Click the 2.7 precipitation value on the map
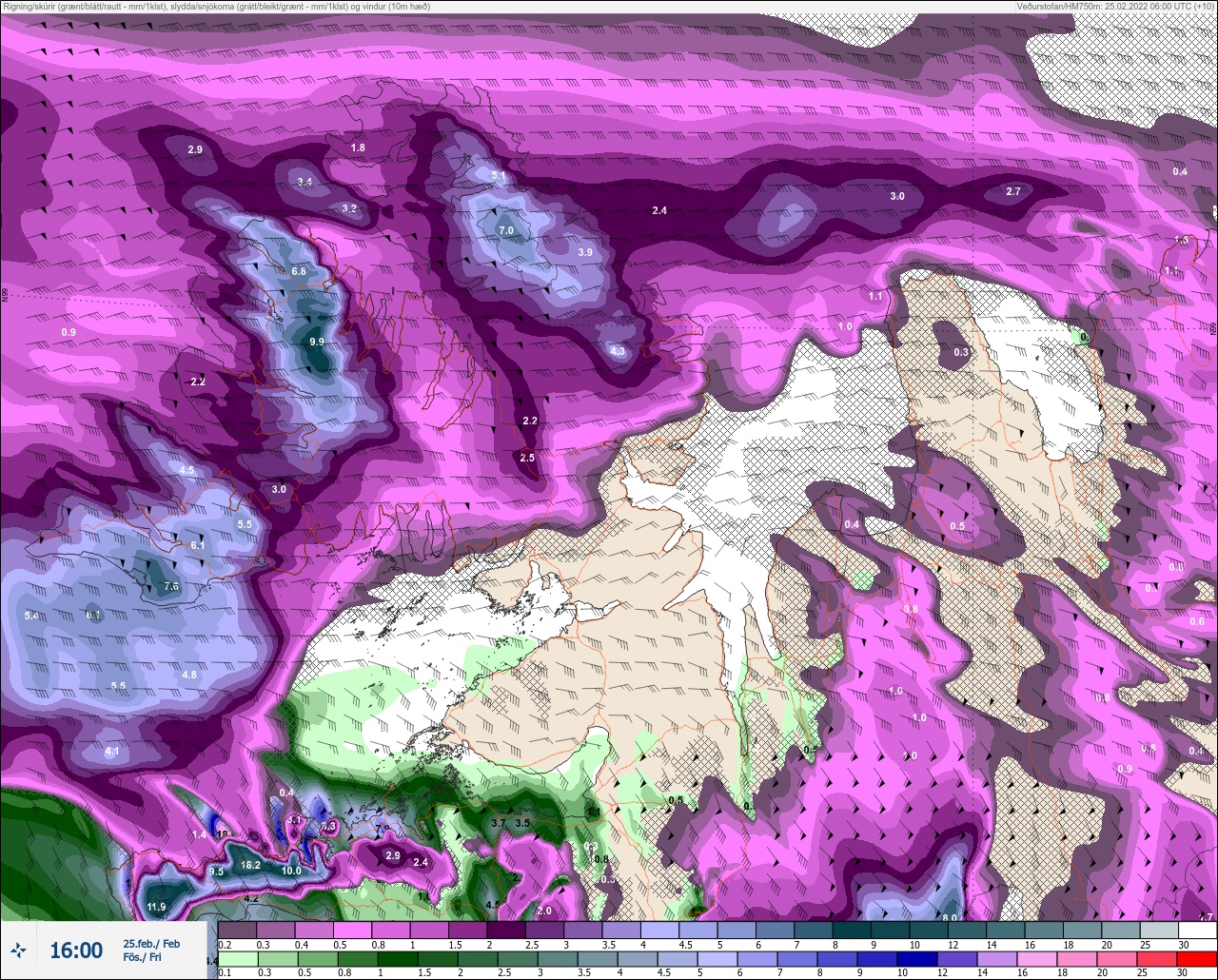The image size is (1218, 980). click(x=1013, y=191)
